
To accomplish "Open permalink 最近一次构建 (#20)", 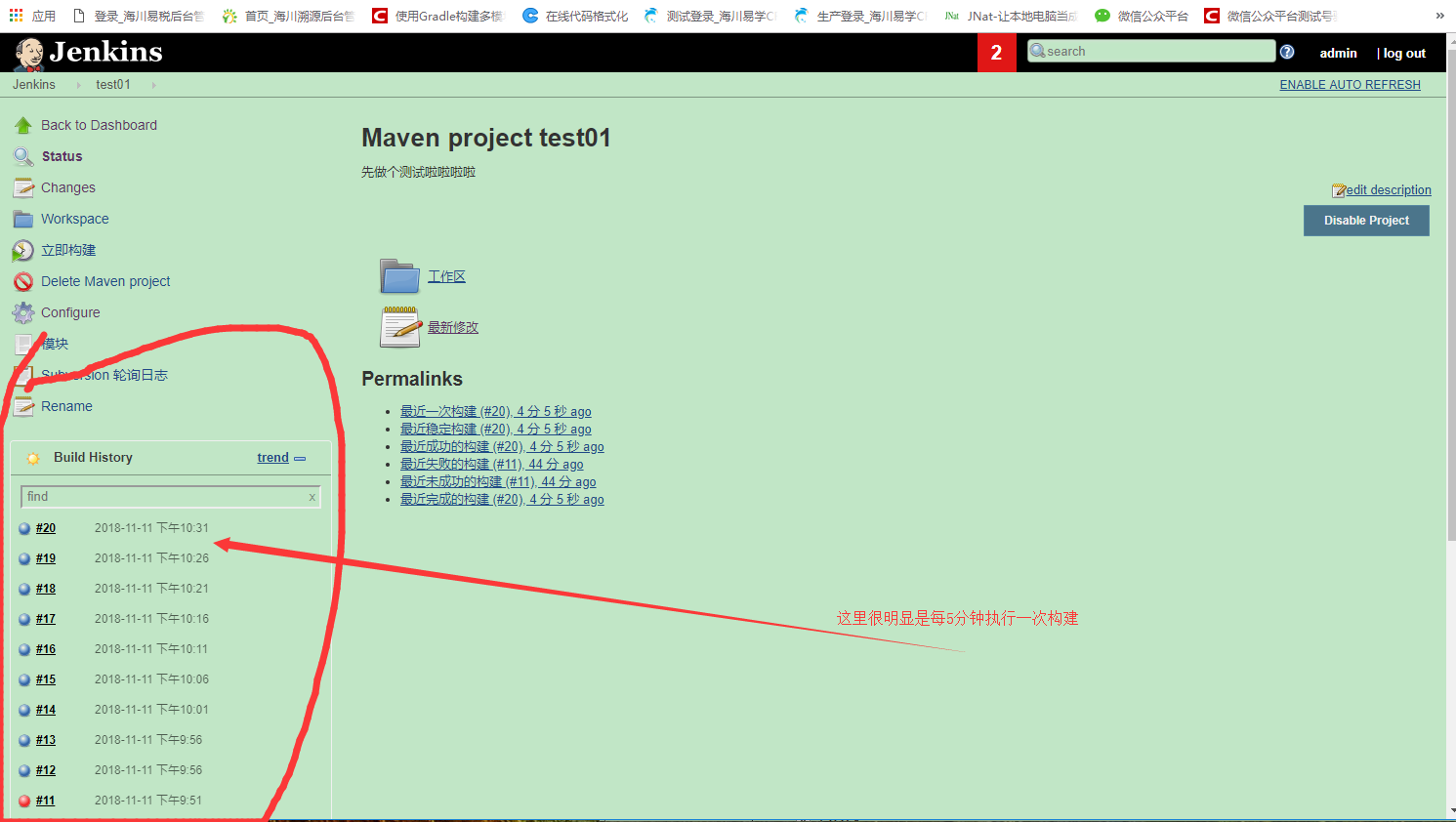I will click(x=495, y=412).
